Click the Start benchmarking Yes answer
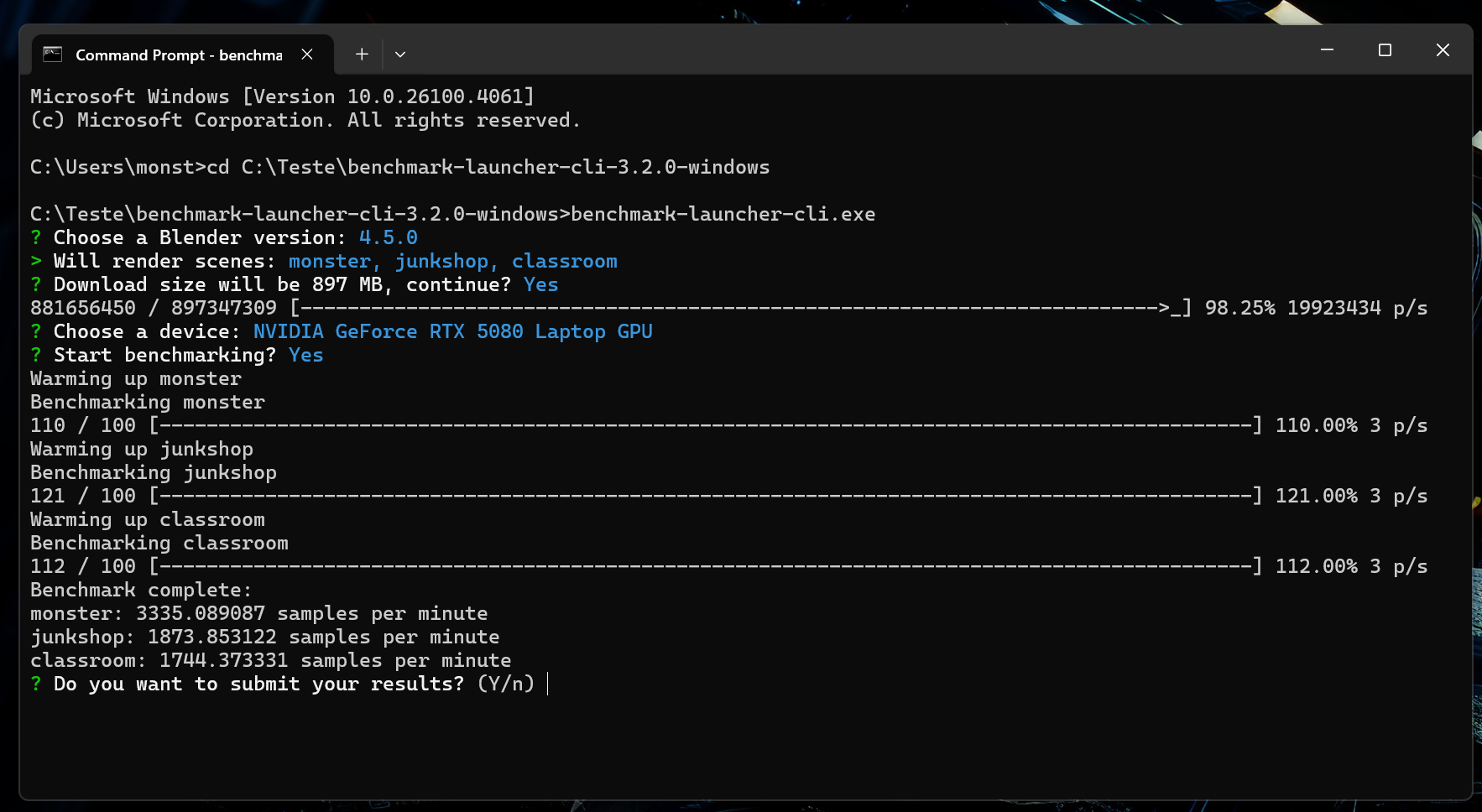The width and height of the screenshot is (1482, 812). 306,355
